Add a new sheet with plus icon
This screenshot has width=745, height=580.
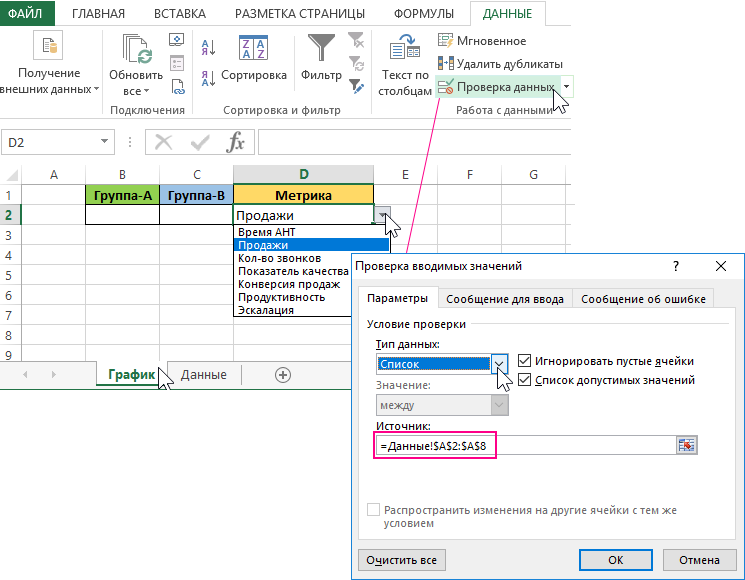point(283,375)
